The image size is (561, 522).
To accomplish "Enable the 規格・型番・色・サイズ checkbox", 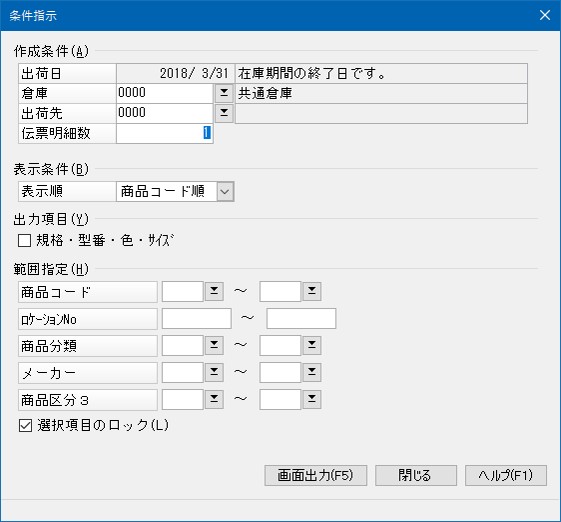I will (x=24, y=240).
